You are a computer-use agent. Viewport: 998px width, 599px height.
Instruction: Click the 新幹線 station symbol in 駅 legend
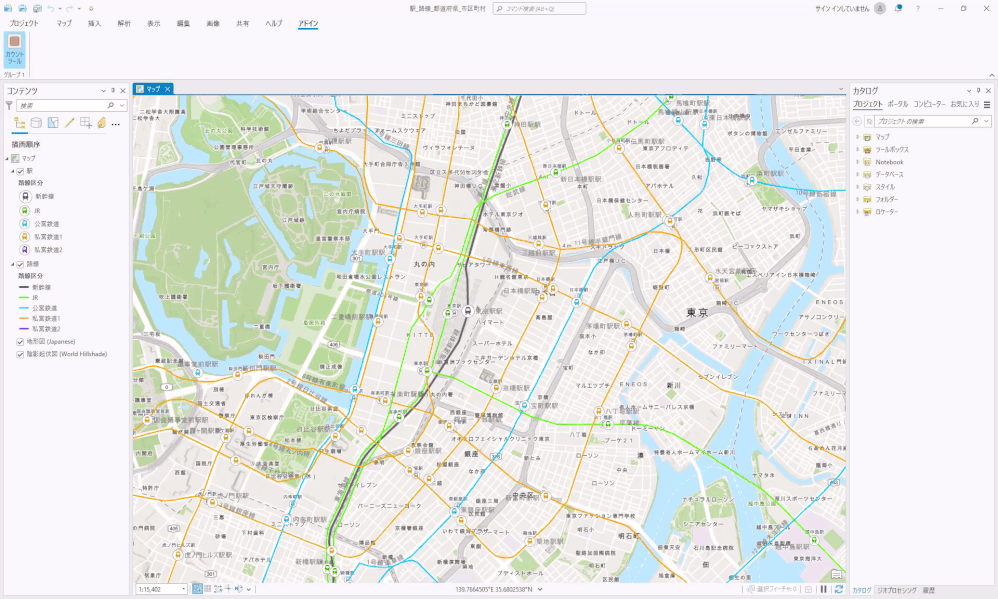(x=25, y=197)
